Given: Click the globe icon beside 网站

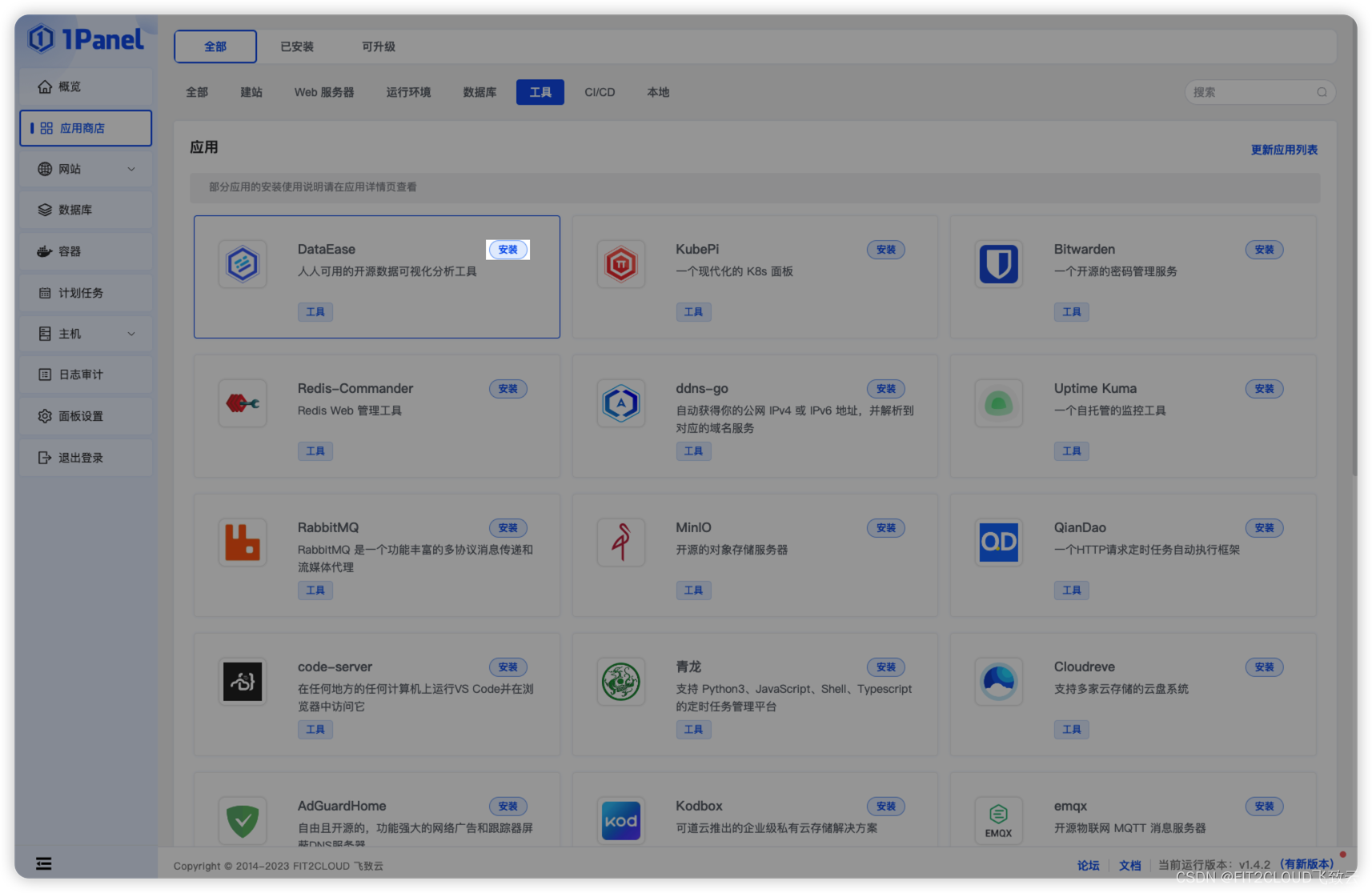Looking at the screenshot, I should click(x=45, y=169).
